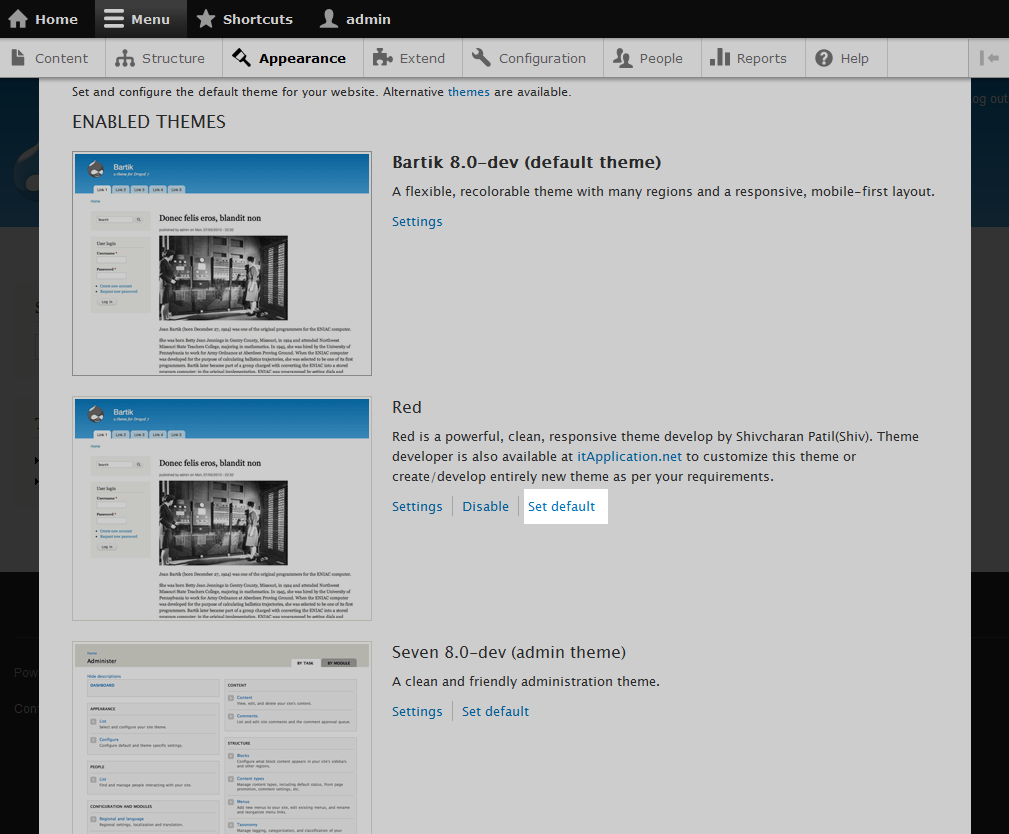Visit the itApplication.net link

click(x=629, y=457)
